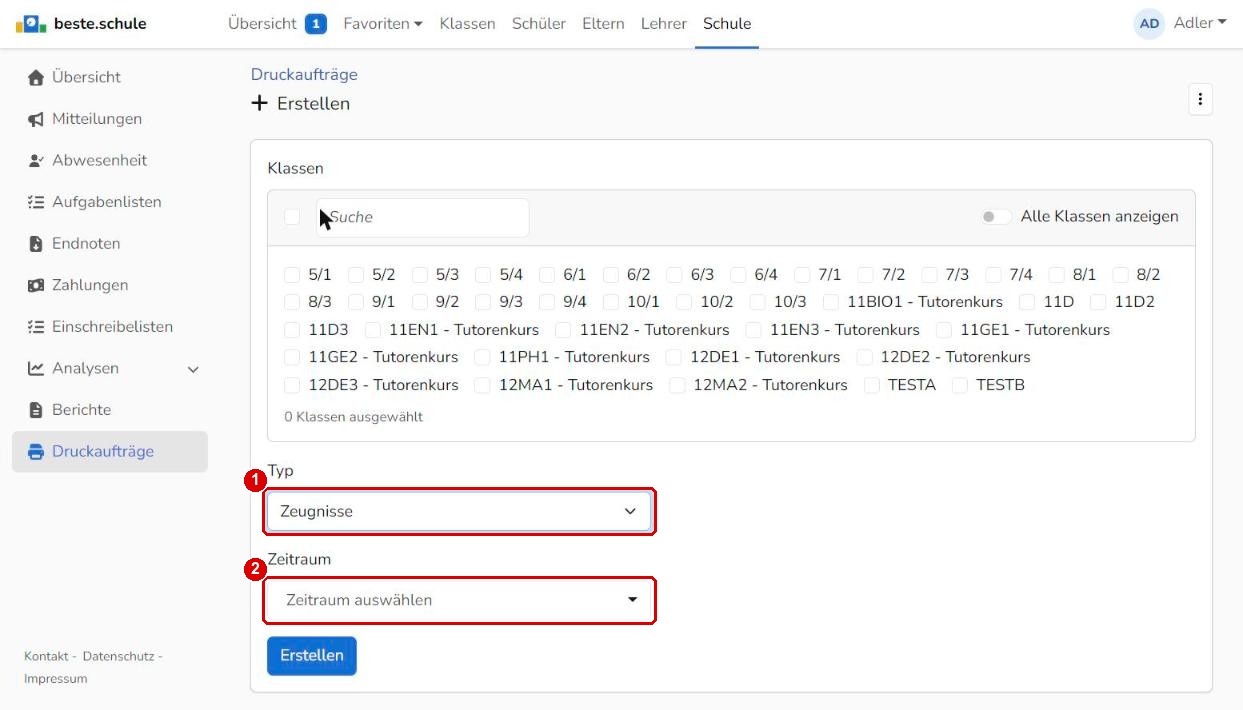Click the beste.schule logo icon

click(31, 24)
